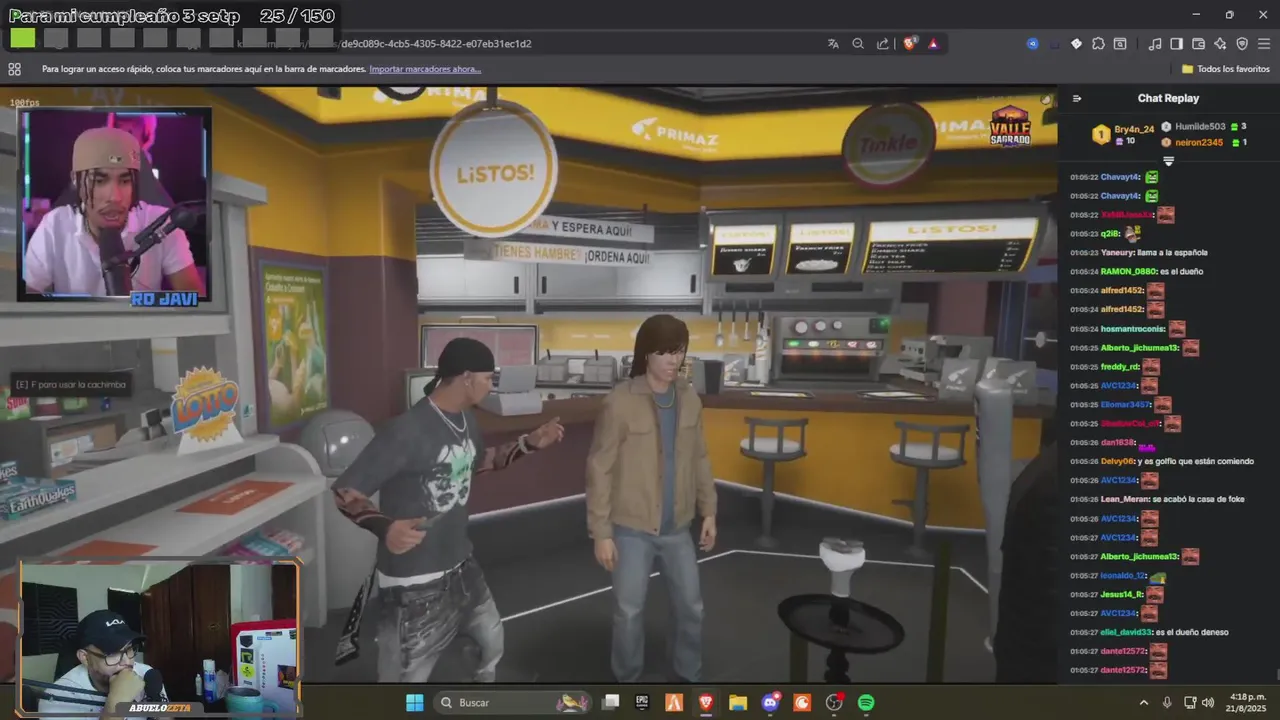Open the Windows Start button

(x=414, y=703)
